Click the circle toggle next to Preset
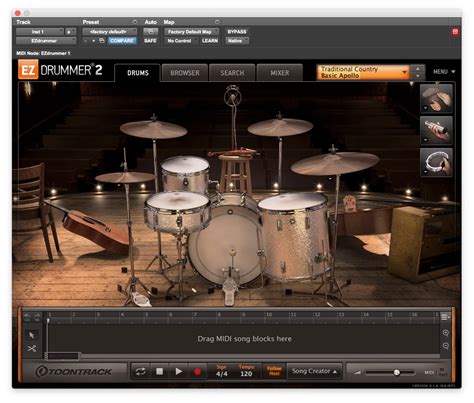Viewport: 474px width, 403px height. click(x=135, y=22)
